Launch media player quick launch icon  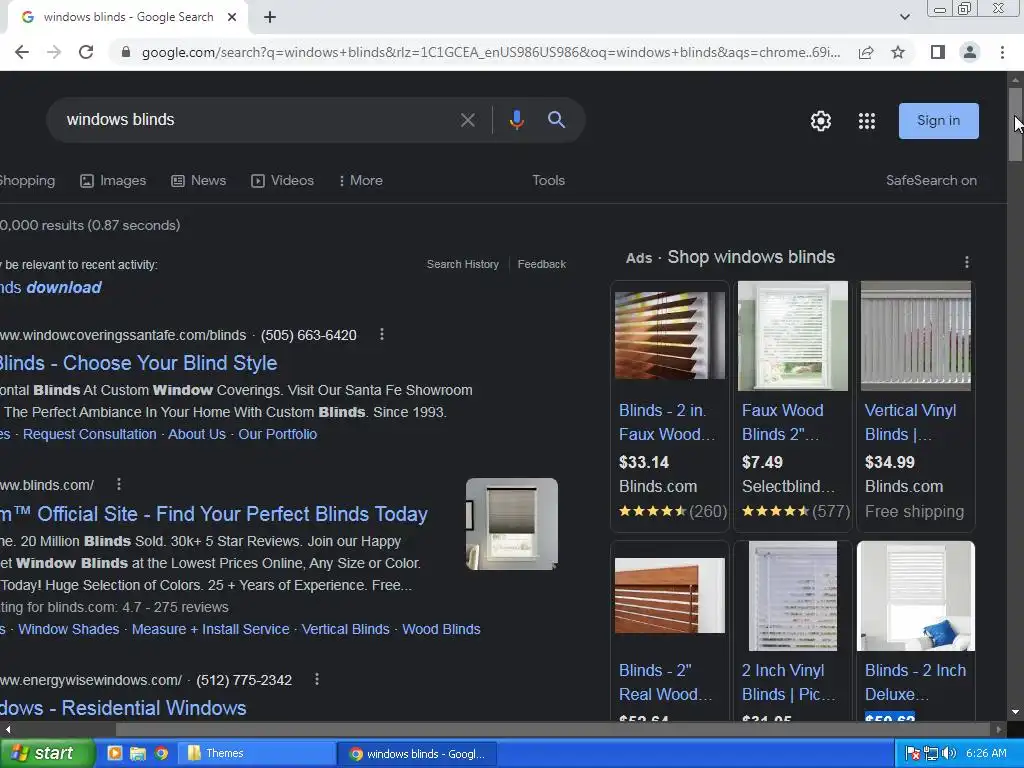(x=114, y=754)
